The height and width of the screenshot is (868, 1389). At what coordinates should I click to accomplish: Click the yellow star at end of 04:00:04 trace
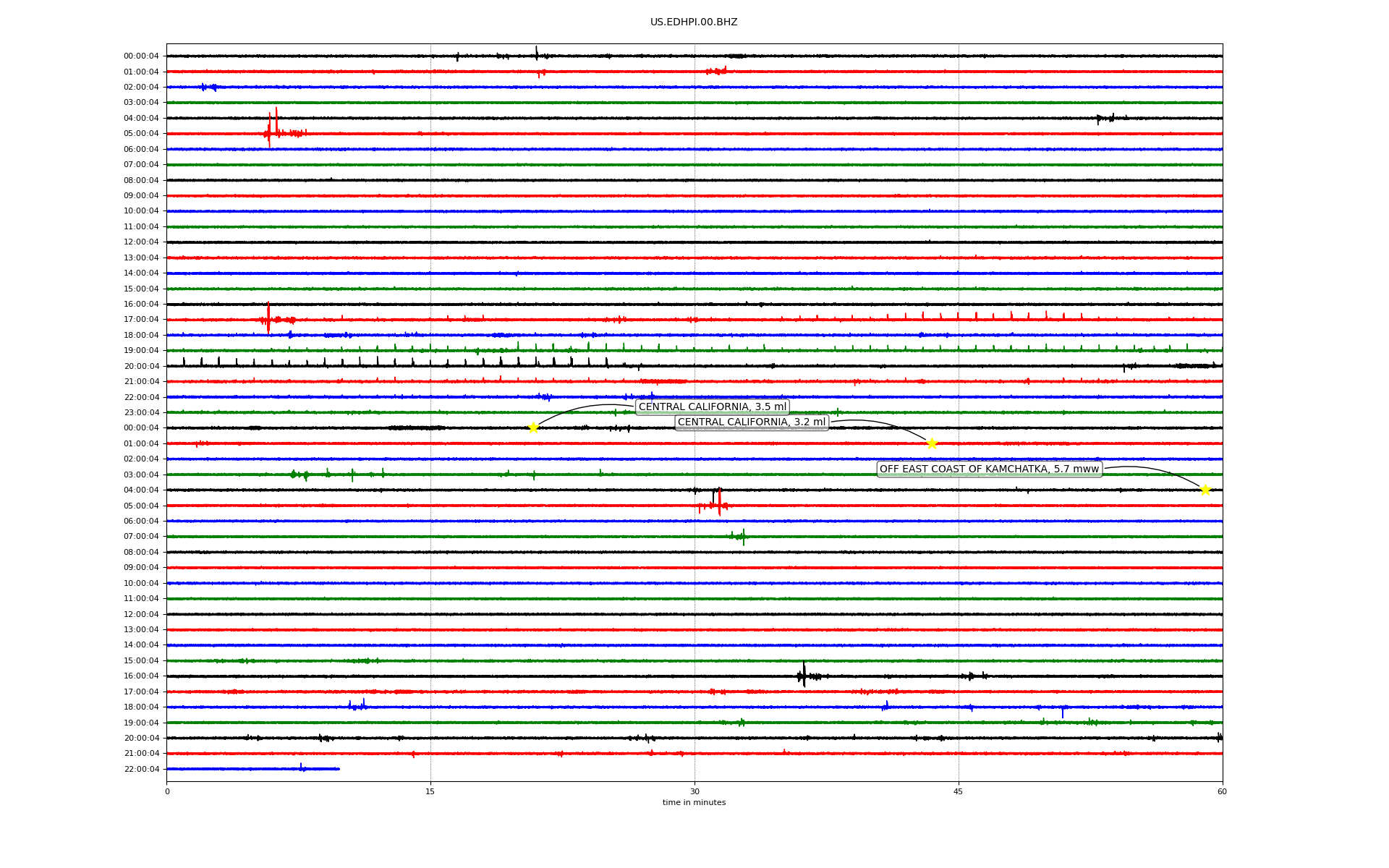coord(1205,490)
